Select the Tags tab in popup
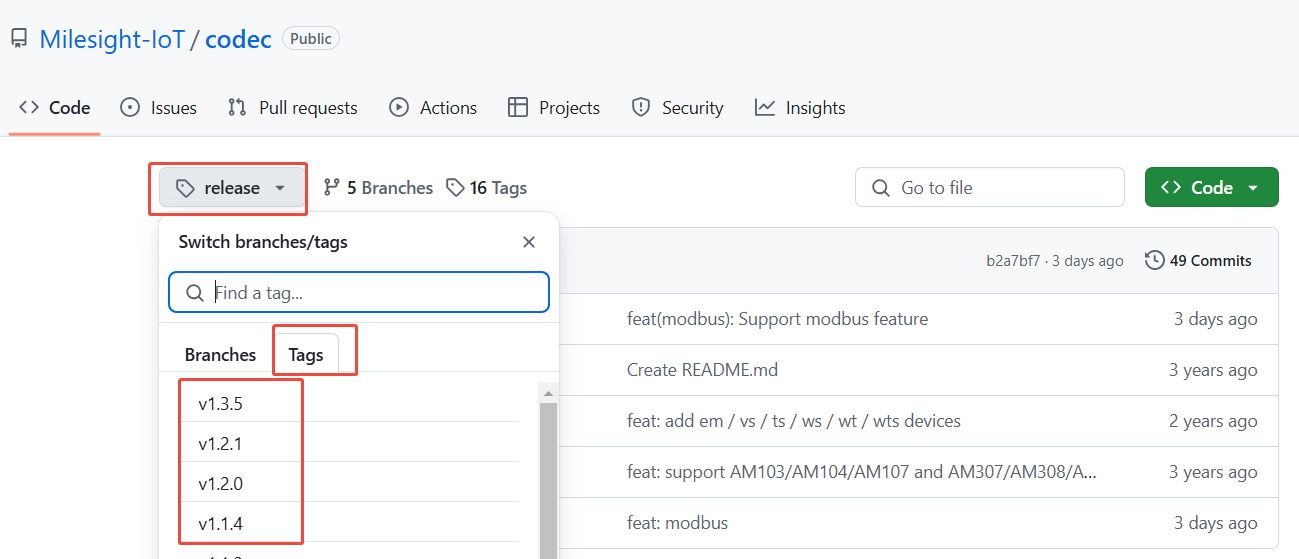 pos(306,355)
